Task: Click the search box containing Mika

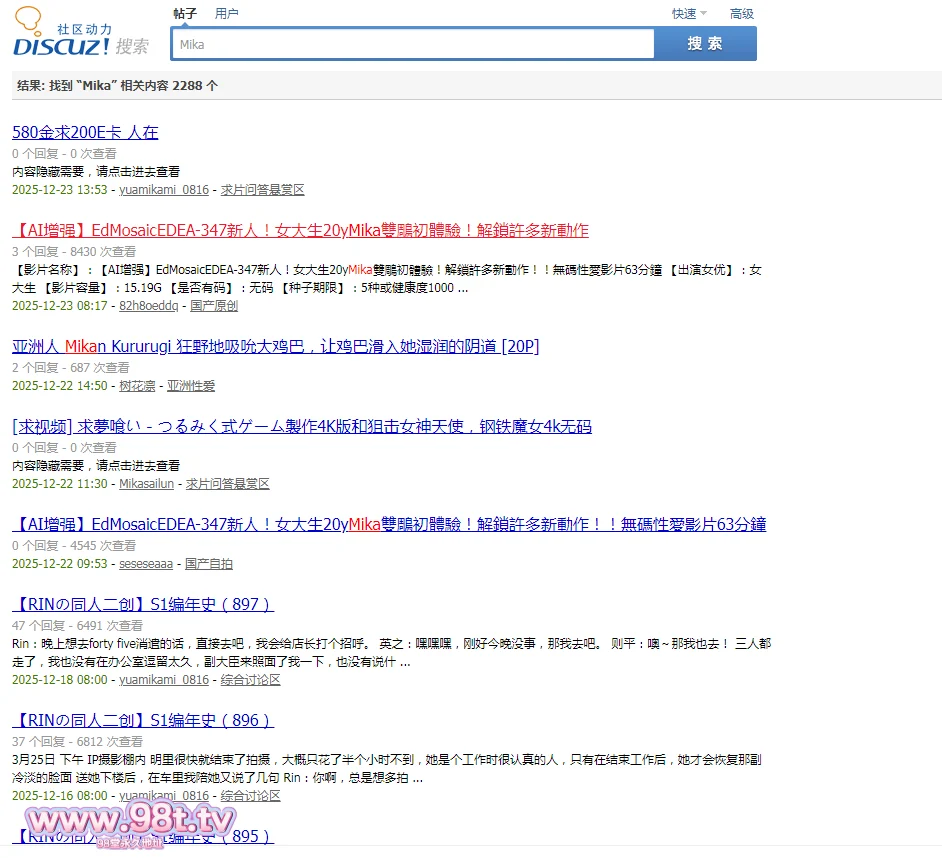Action: [x=412, y=44]
